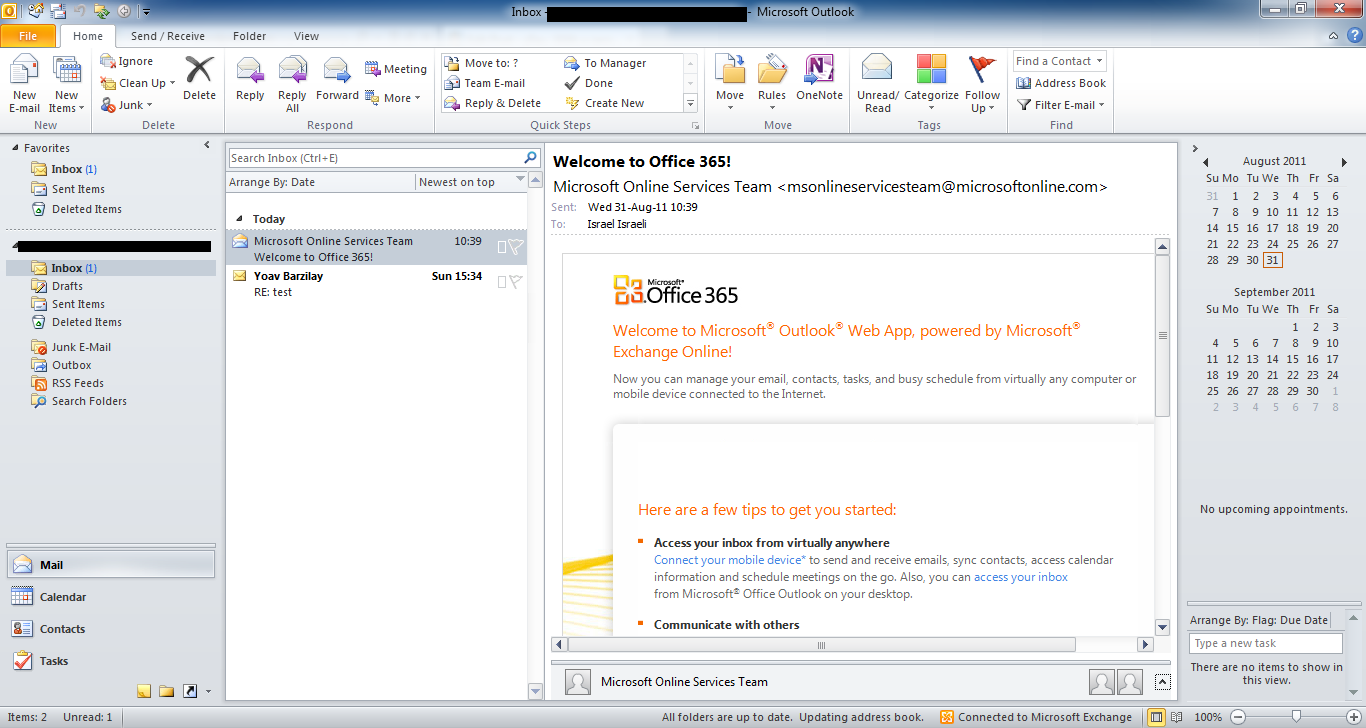Select 'To Manager' quick step
This screenshot has width=1366, height=728.
click(606, 63)
